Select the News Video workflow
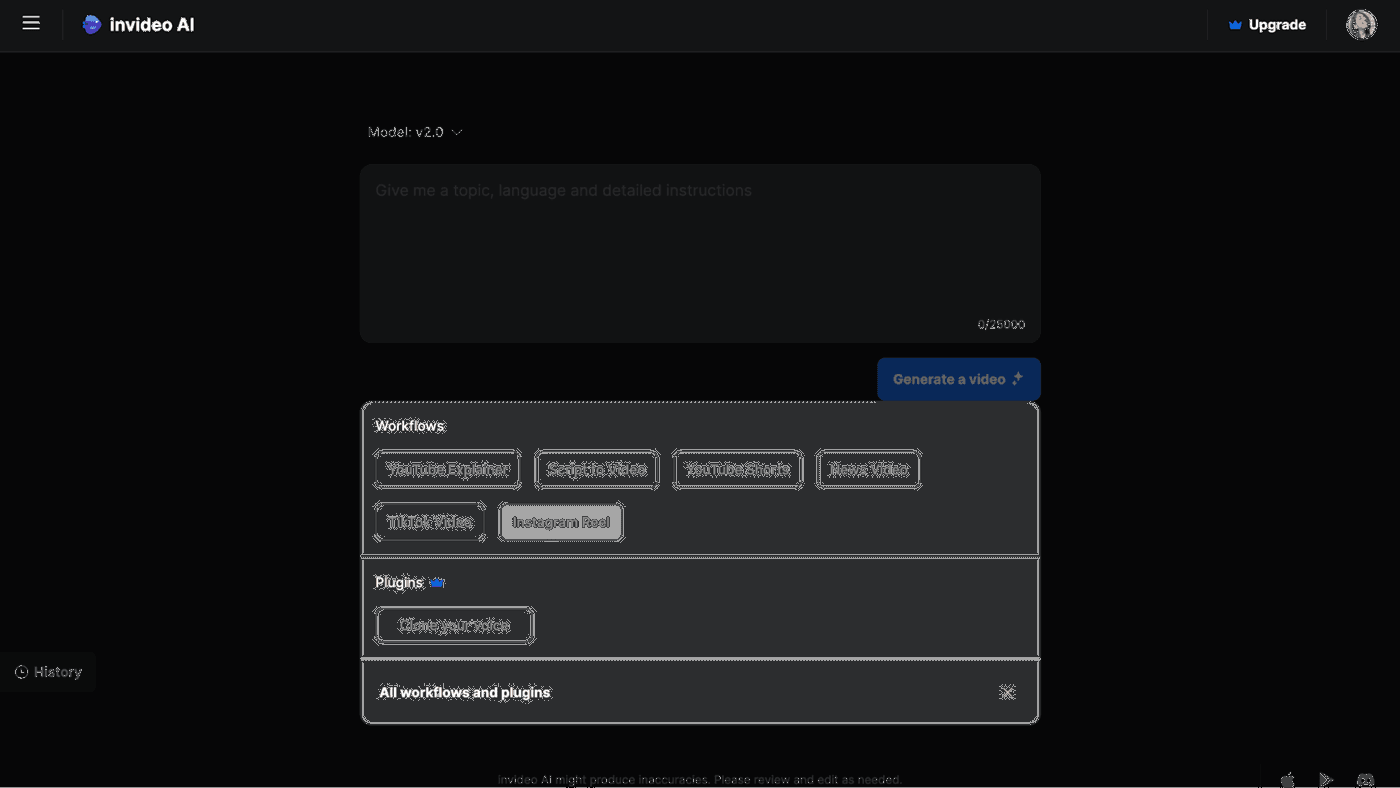Viewport: 1400px width, 788px height. click(x=868, y=469)
